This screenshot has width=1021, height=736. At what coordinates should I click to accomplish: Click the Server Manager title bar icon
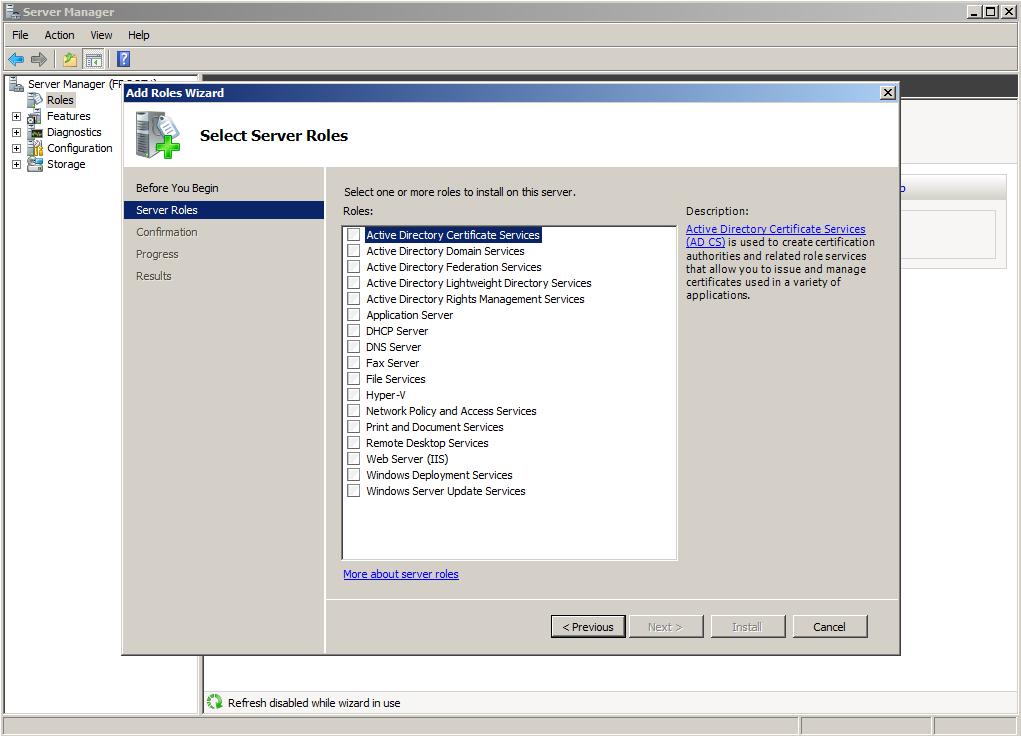click(x=12, y=12)
